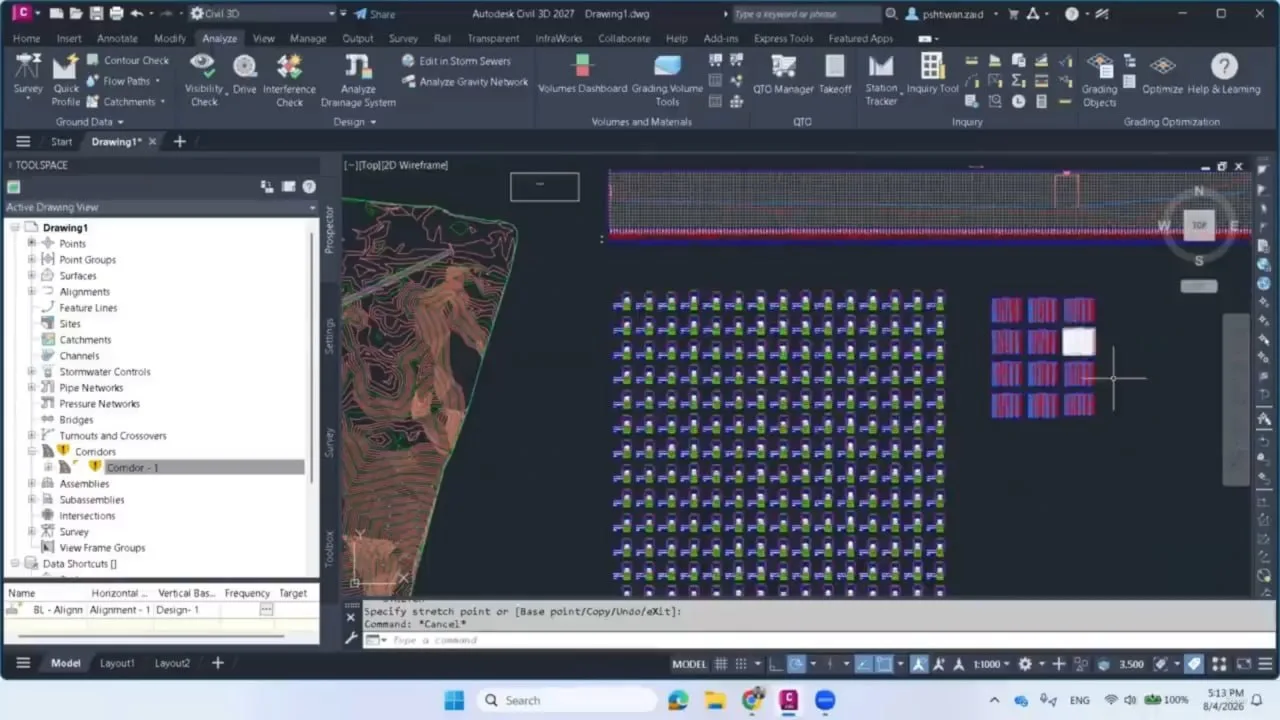The height and width of the screenshot is (720, 1280).
Task: Toggle object snap tracking in status bar
Action: 862,664
